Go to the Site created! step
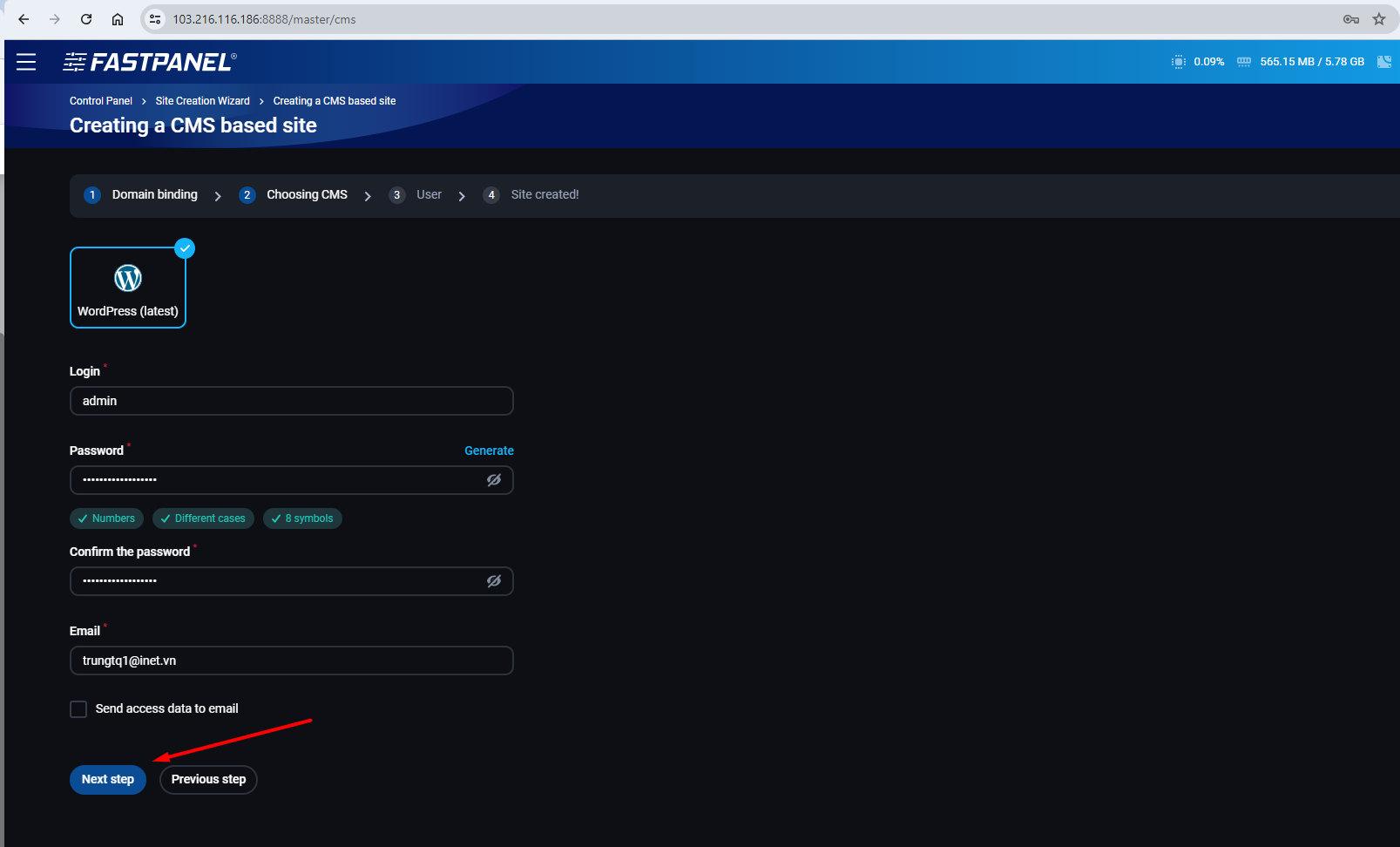This screenshot has height=847, width=1400. [531, 195]
